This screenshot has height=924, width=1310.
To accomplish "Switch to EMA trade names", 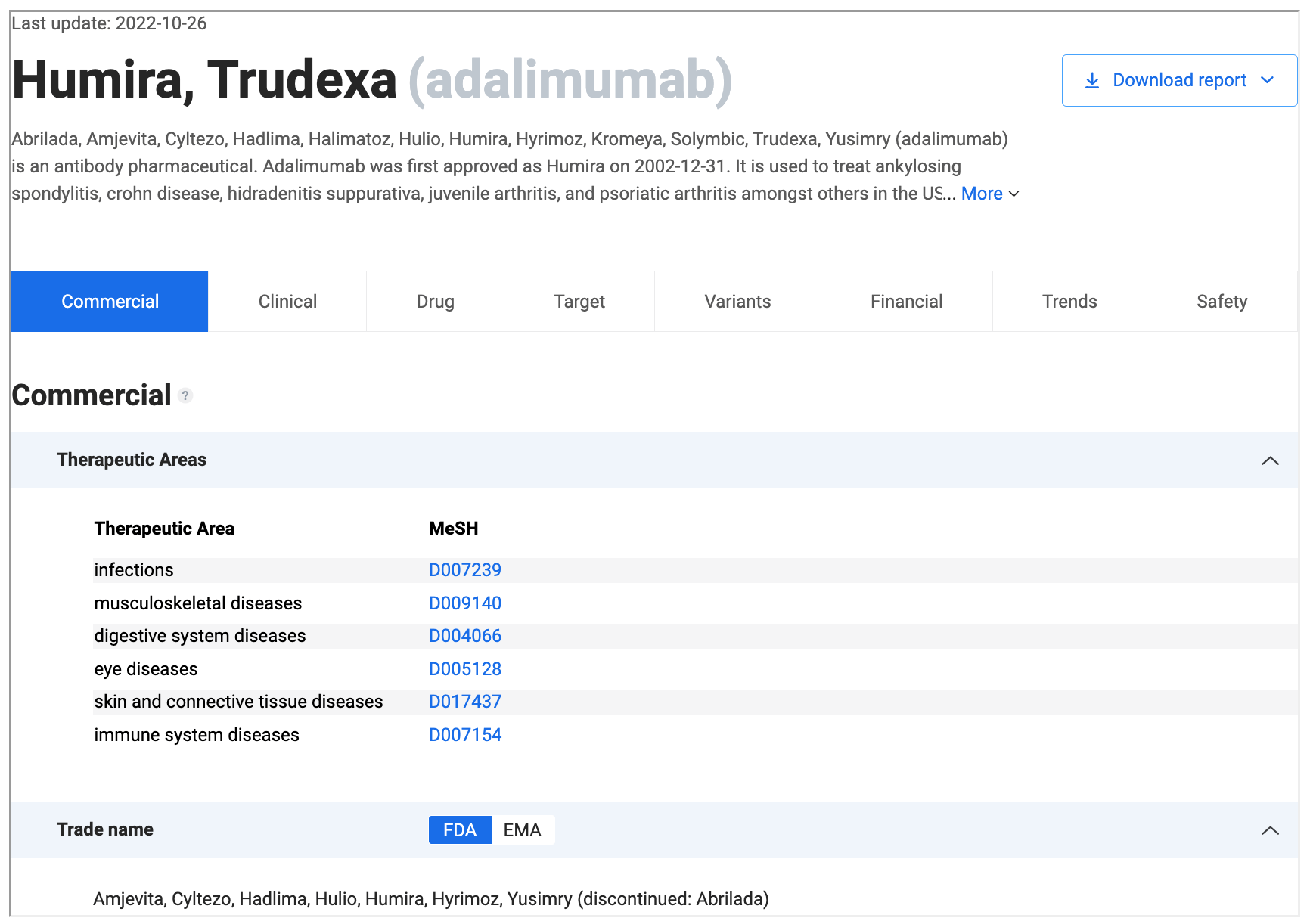I will click(523, 830).
